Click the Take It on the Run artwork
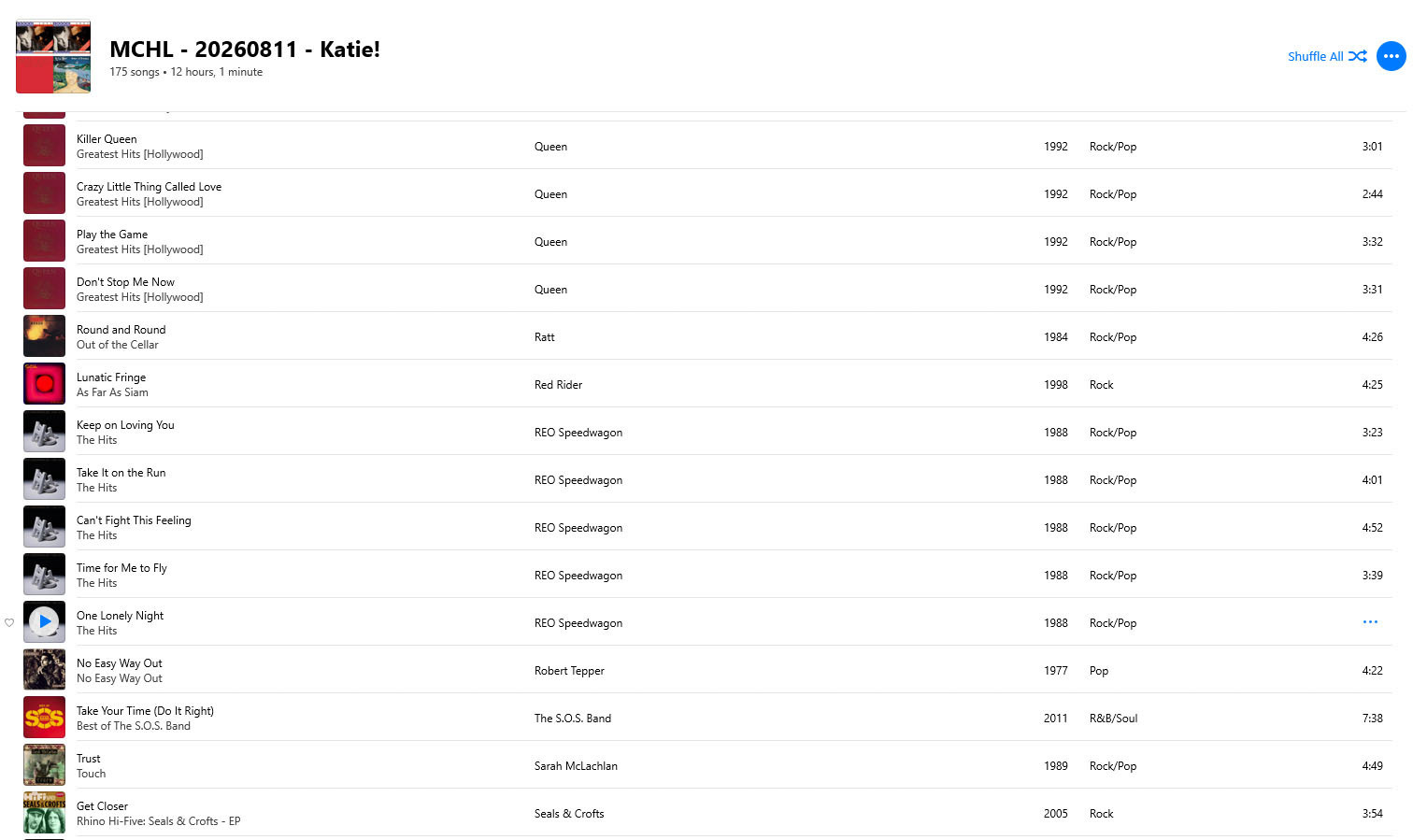The width and height of the screenshot is (1427, 840). pos(44,479)
